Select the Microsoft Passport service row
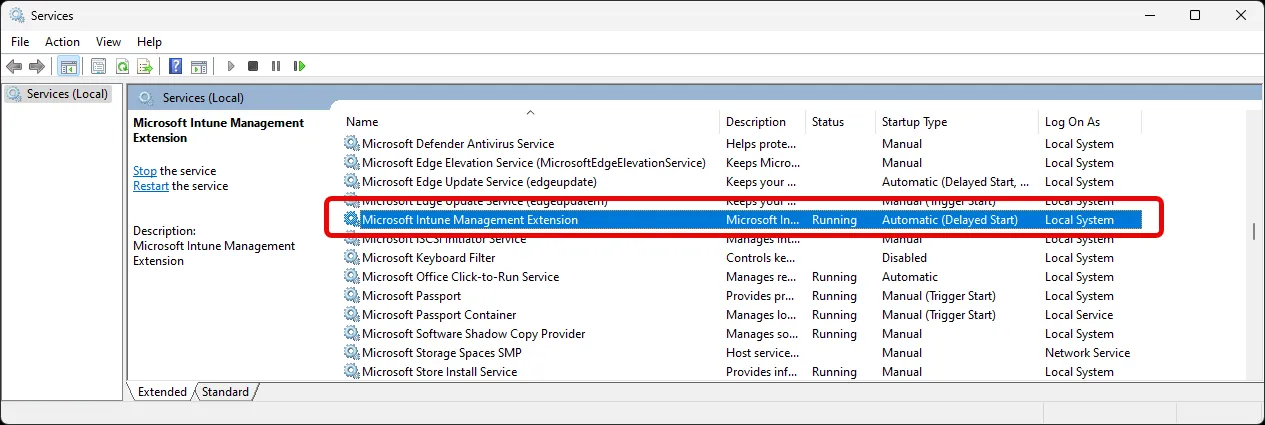The image size is (1265, 425). coord(742,296)
